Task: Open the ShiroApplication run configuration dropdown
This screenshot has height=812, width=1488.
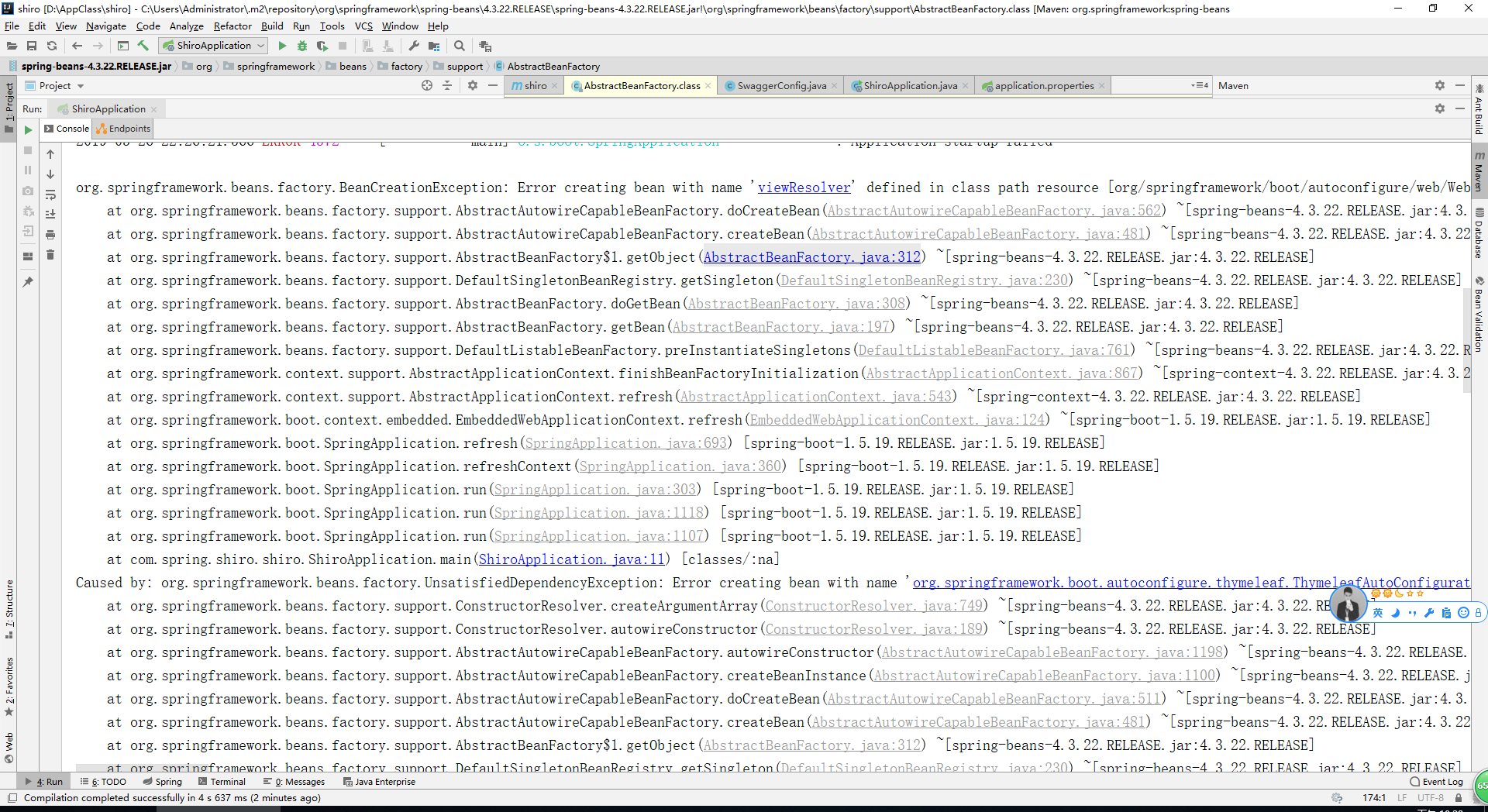Action: (x=212, y=46)
